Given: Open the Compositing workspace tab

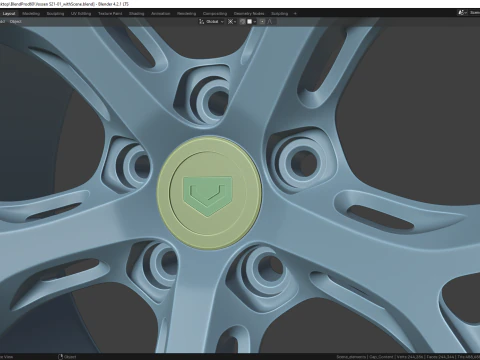Looking at the screenshot, I should tap(215, 14).
